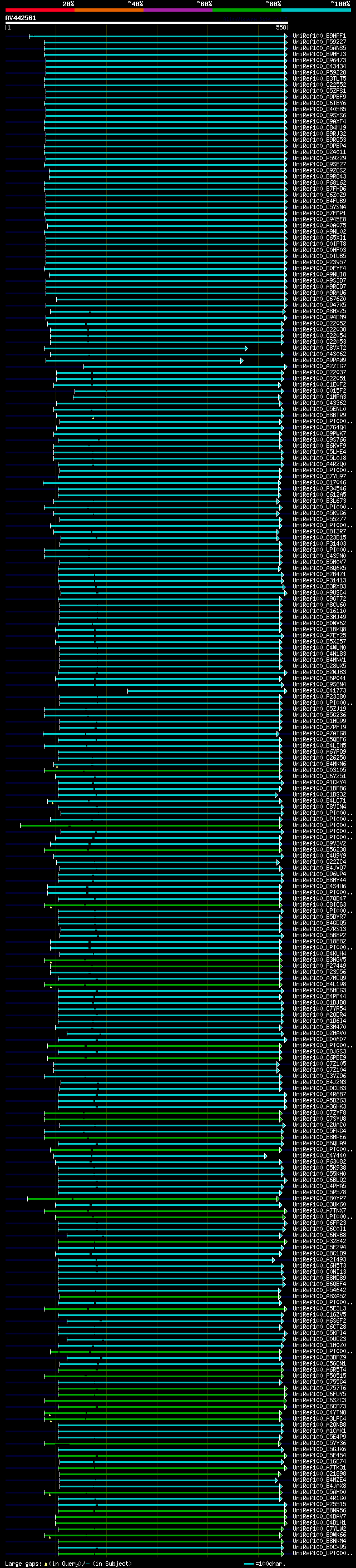Select the UniRef100_C5E3L3 label
This screenshot has height=1568, width=356.
(319, 1309)
